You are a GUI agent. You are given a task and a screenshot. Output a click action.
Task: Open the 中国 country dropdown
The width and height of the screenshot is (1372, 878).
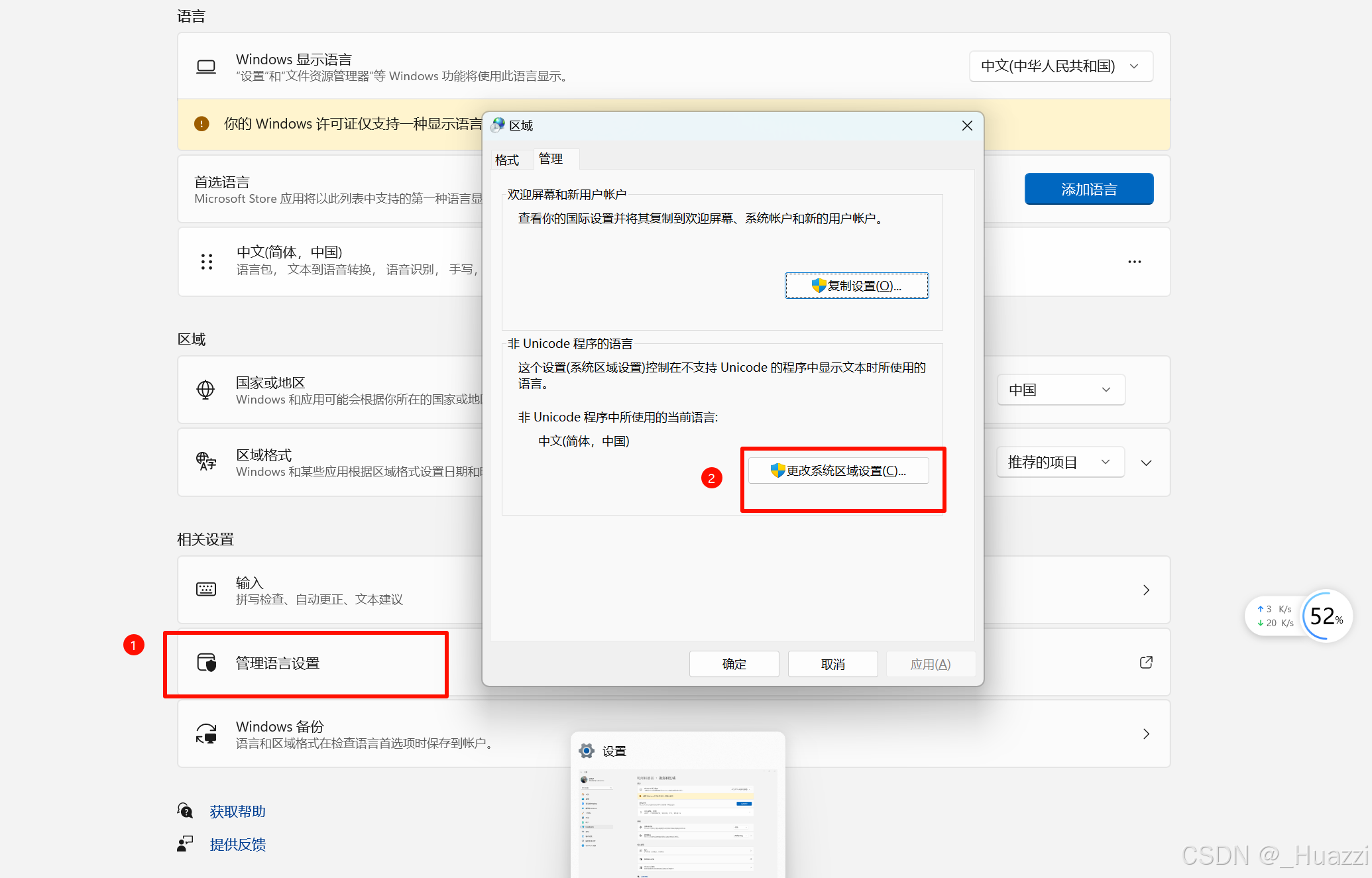(1061, 390)
